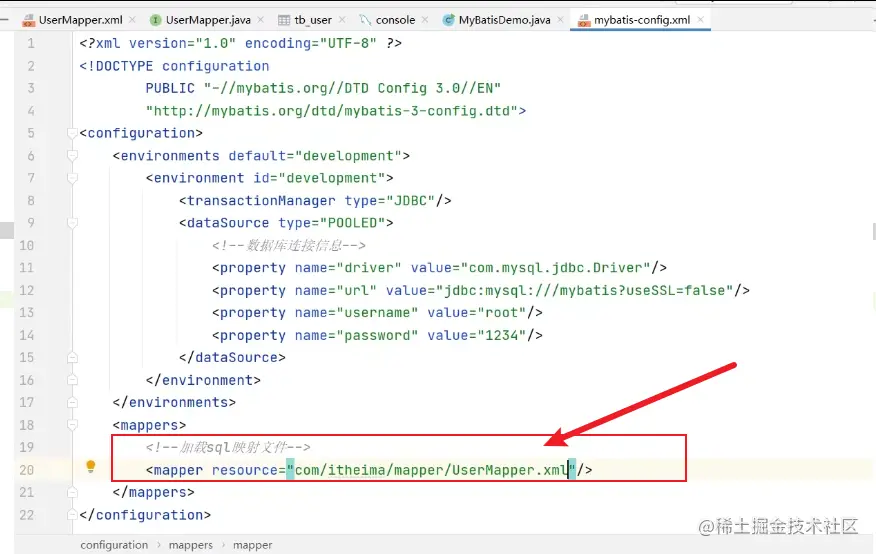Image resolution: width=876 pixels, height=554 pixels.
Task: Click the 数据库连接信息 comment on line 10
Action: [x=288, y=245]
